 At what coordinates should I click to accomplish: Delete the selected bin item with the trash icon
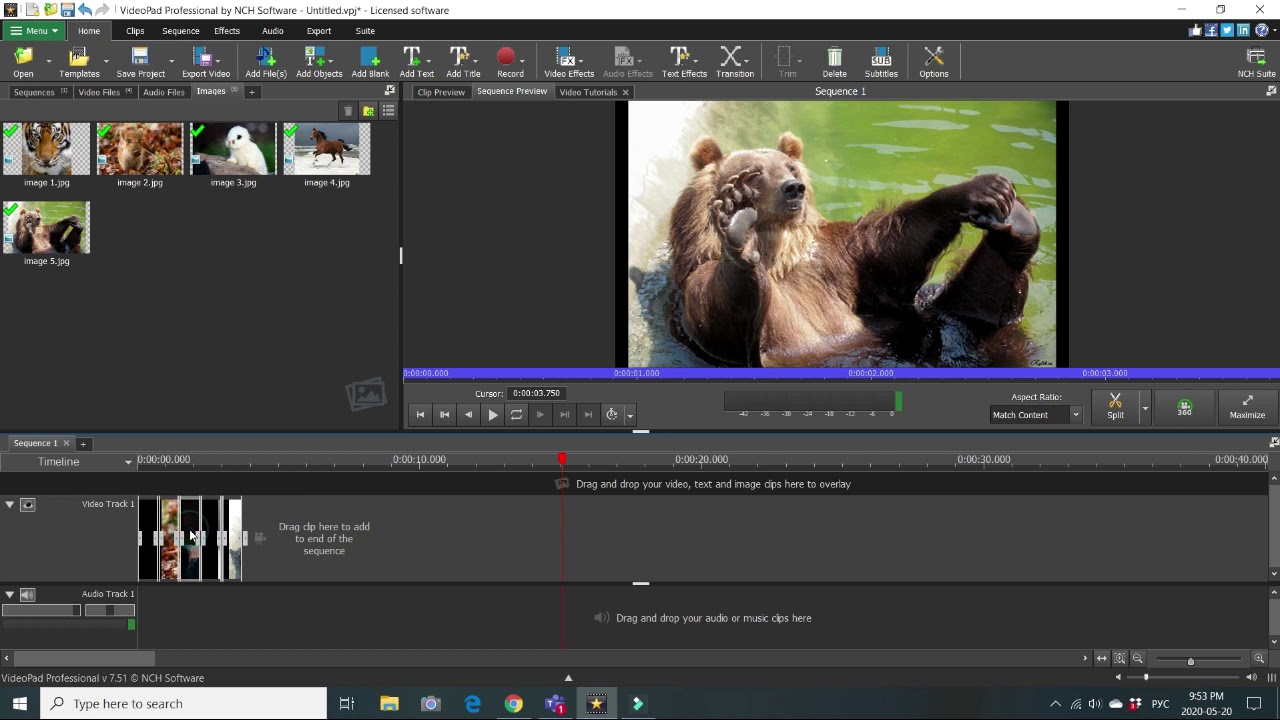pos(348,111)
